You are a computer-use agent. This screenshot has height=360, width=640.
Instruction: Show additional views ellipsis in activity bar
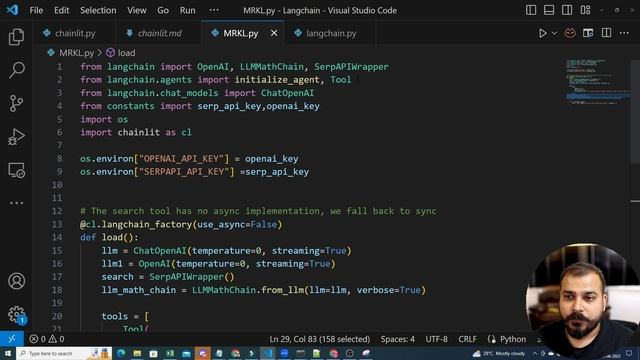[16, 203]
